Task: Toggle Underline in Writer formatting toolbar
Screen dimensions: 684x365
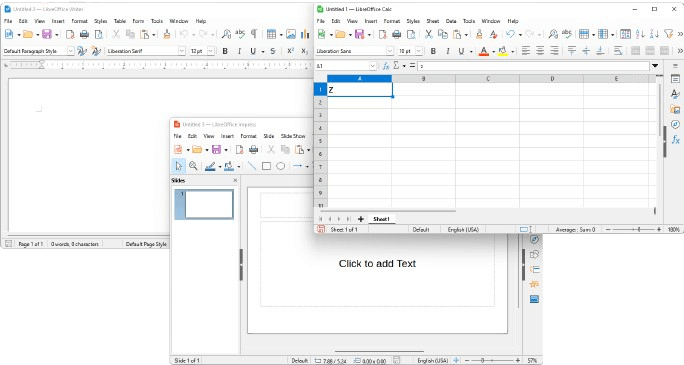Action: point(253,51)
